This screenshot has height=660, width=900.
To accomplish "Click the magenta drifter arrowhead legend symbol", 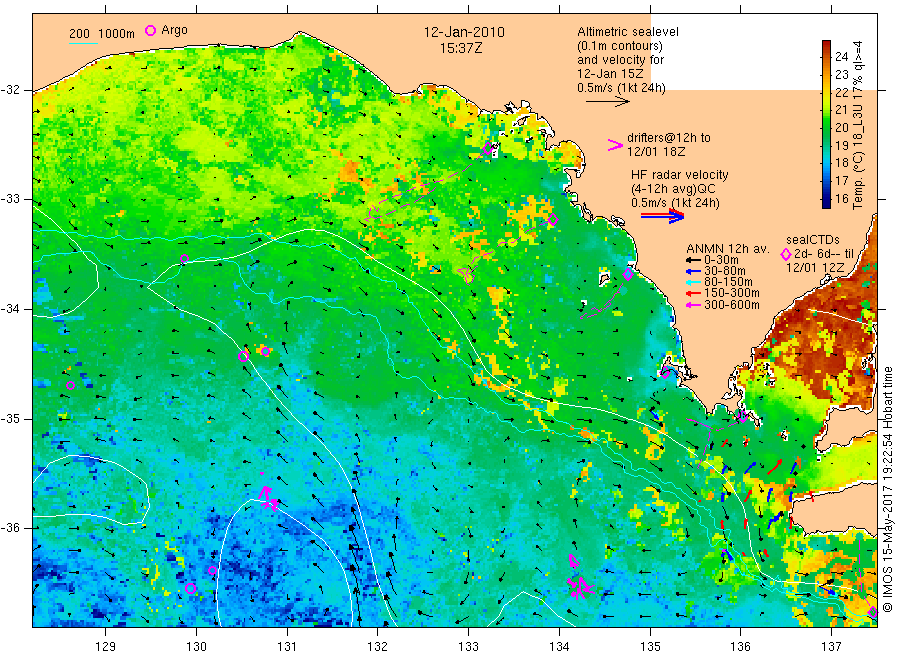I will (x=615, y=145).
